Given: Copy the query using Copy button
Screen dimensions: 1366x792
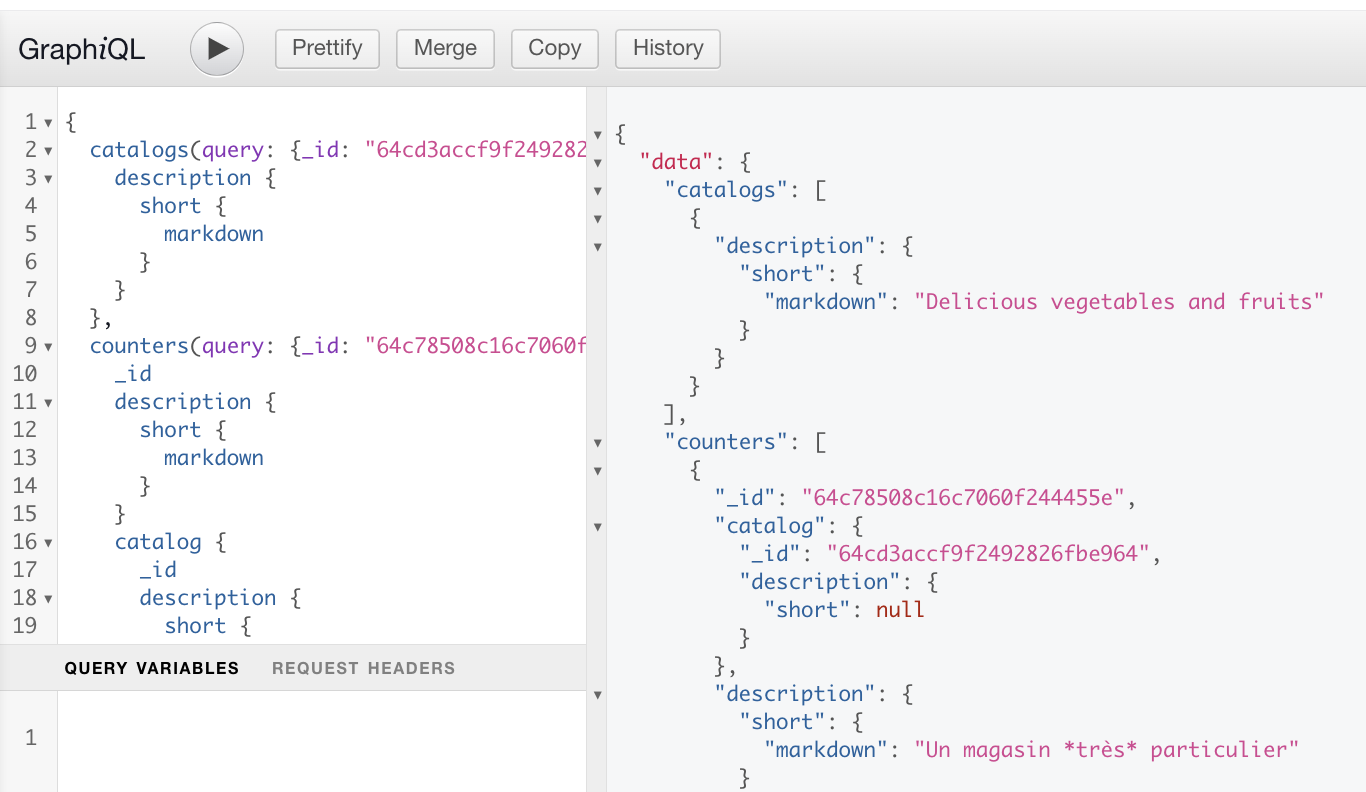Looking at the screenshot, I should click(x=554, y=48).
